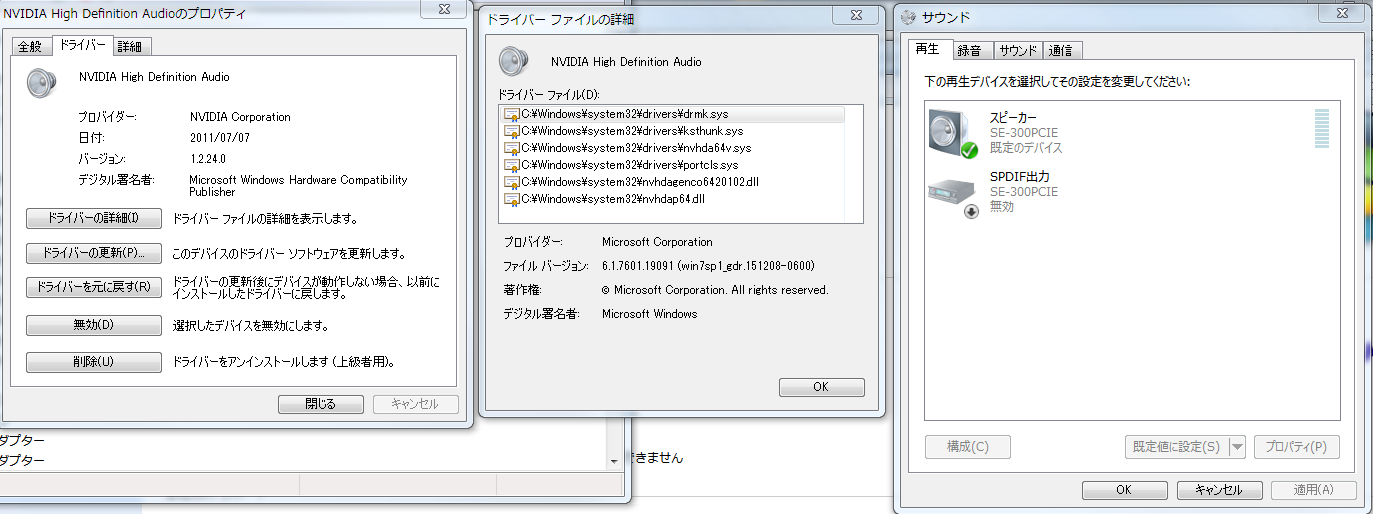Click キャンセル in the サウンド window
This screenshot has height=514, width=1373.
[x=1218, y=490]
